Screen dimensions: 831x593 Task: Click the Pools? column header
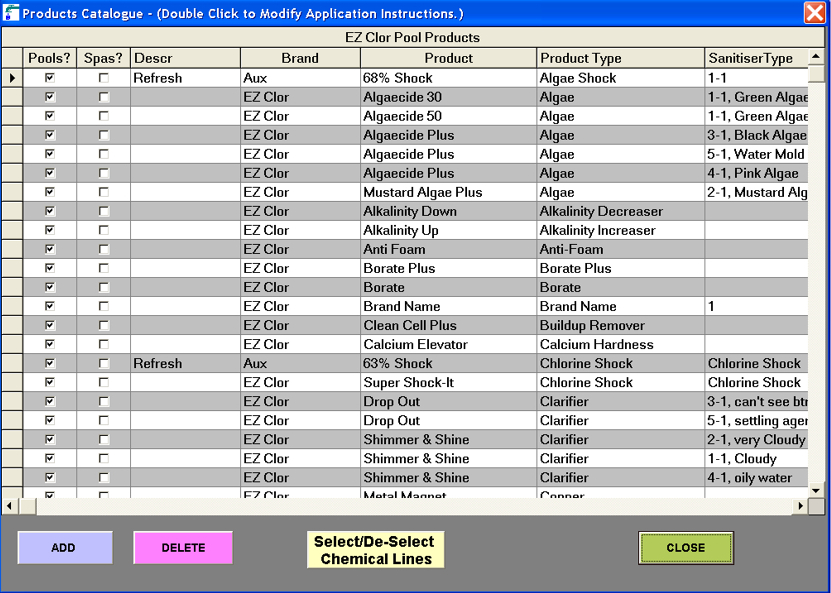[x=50, y=58]
